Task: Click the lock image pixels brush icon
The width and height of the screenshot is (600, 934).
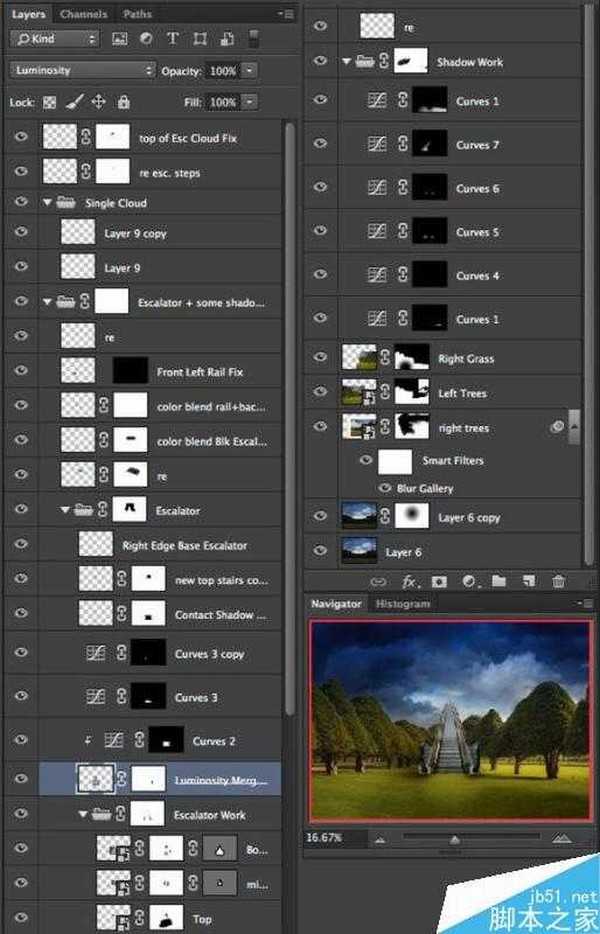Action: [74, 102]
